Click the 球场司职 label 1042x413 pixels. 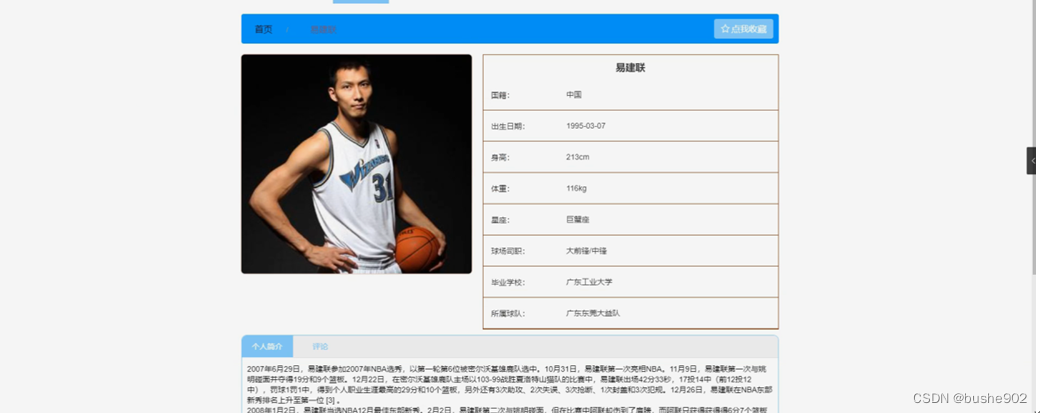pos(508,251)
